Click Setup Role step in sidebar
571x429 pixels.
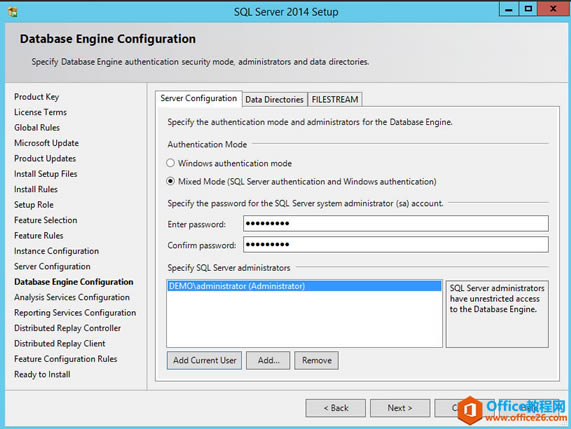pos(34,205)
